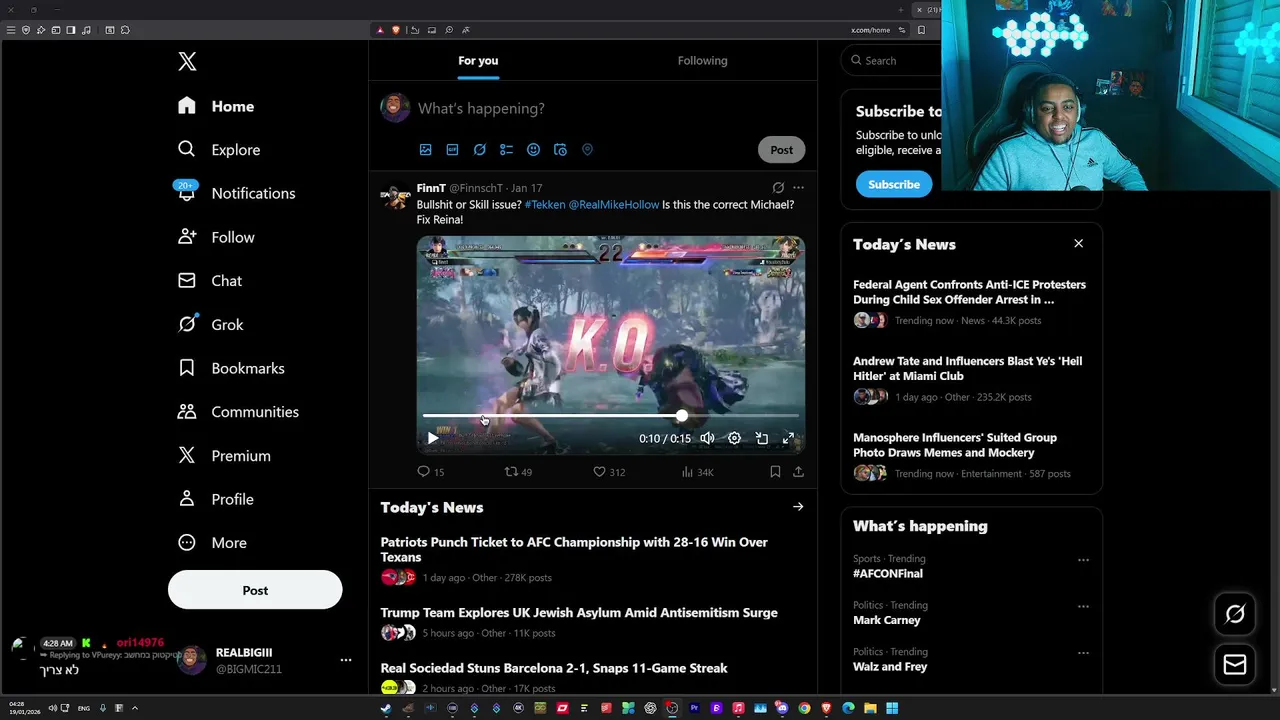Open more options on FinnT's post
The width and height of the screenshot is (1280, 720).
tap(798, 187)
